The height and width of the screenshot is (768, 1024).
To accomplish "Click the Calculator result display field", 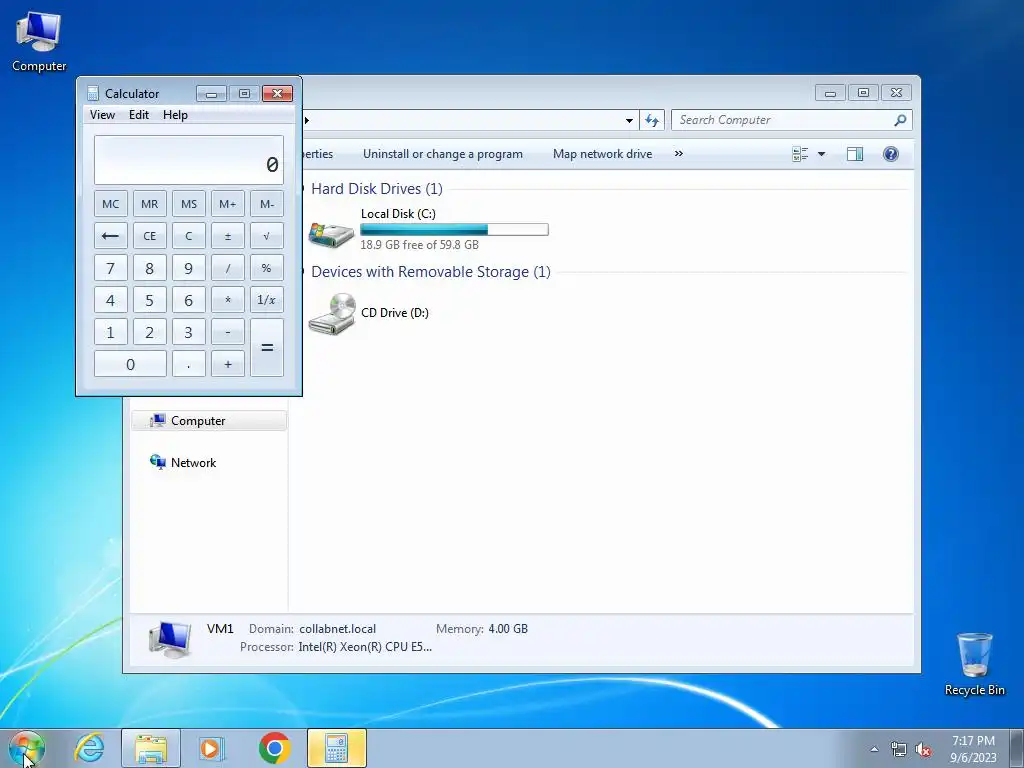I will pos(189,160).
